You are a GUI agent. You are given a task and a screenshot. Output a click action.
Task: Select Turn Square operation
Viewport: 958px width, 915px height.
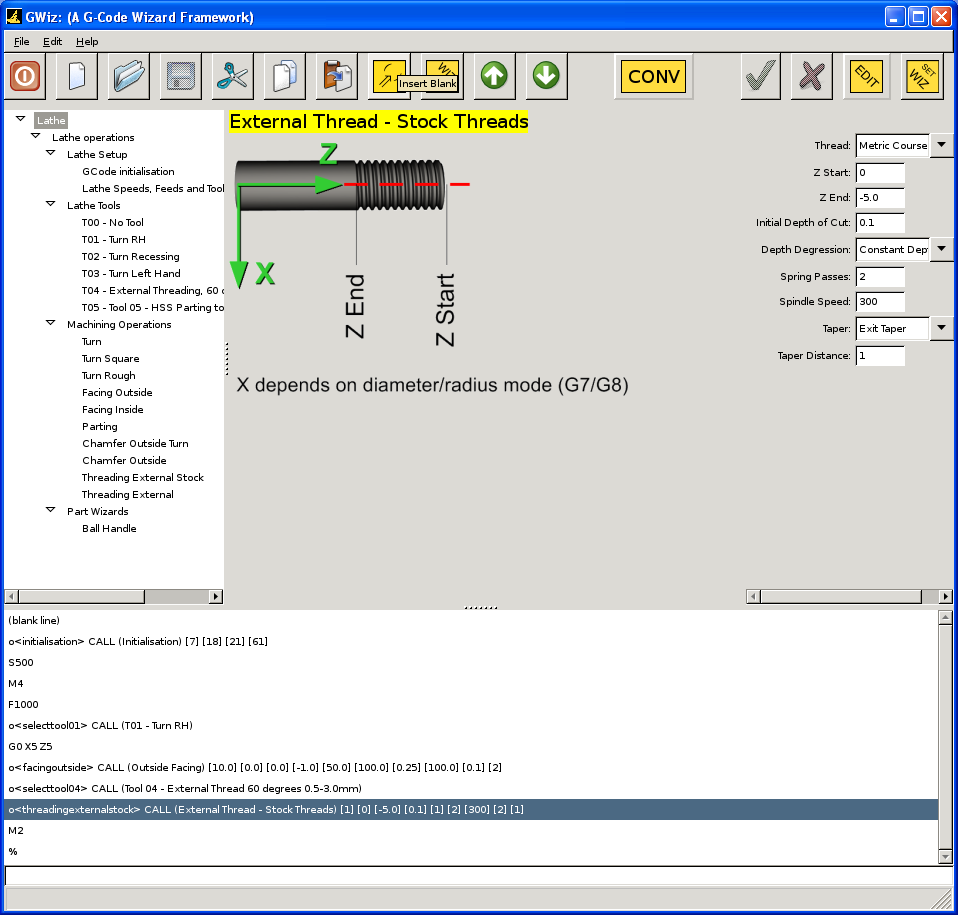(111, 359)
